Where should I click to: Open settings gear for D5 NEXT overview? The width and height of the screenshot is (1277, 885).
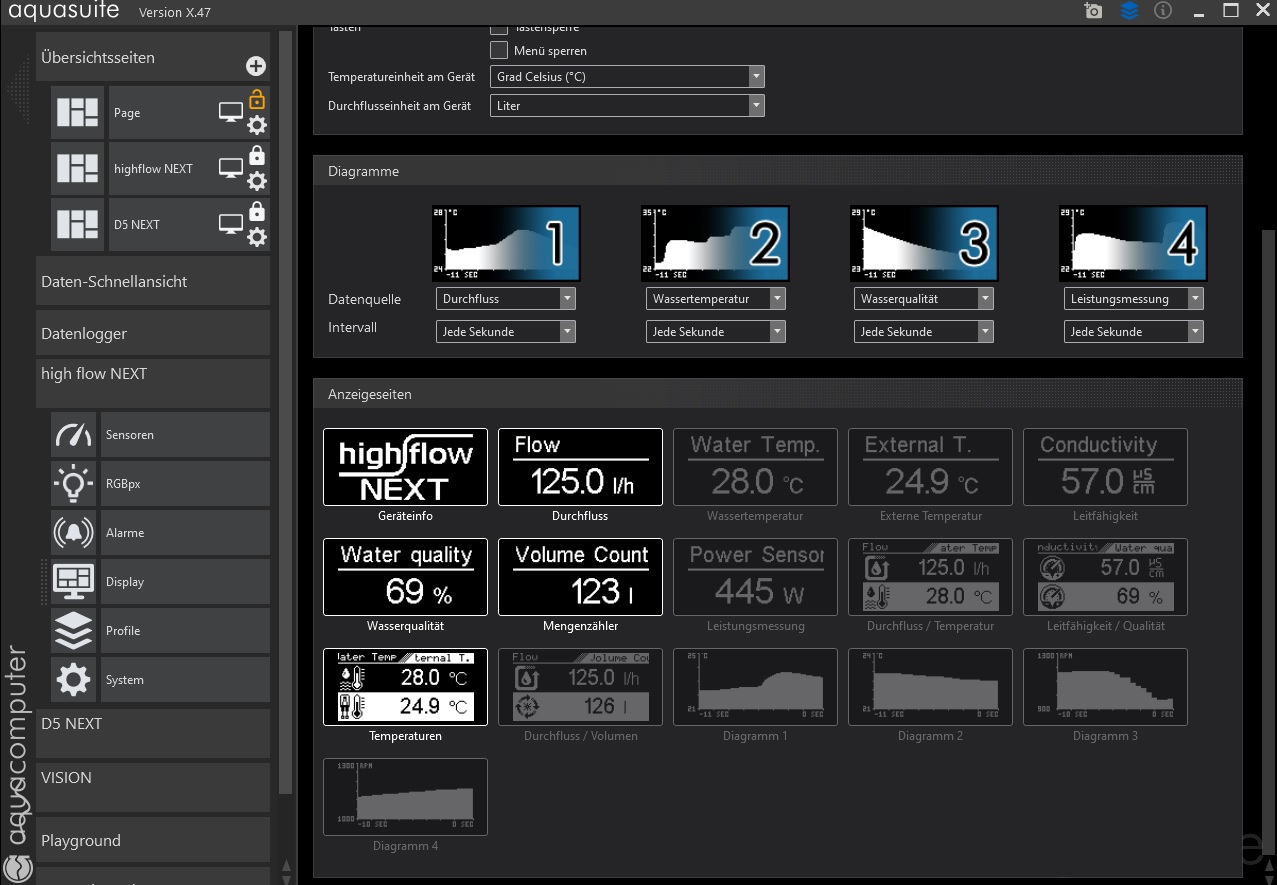(x=257, y=237)
